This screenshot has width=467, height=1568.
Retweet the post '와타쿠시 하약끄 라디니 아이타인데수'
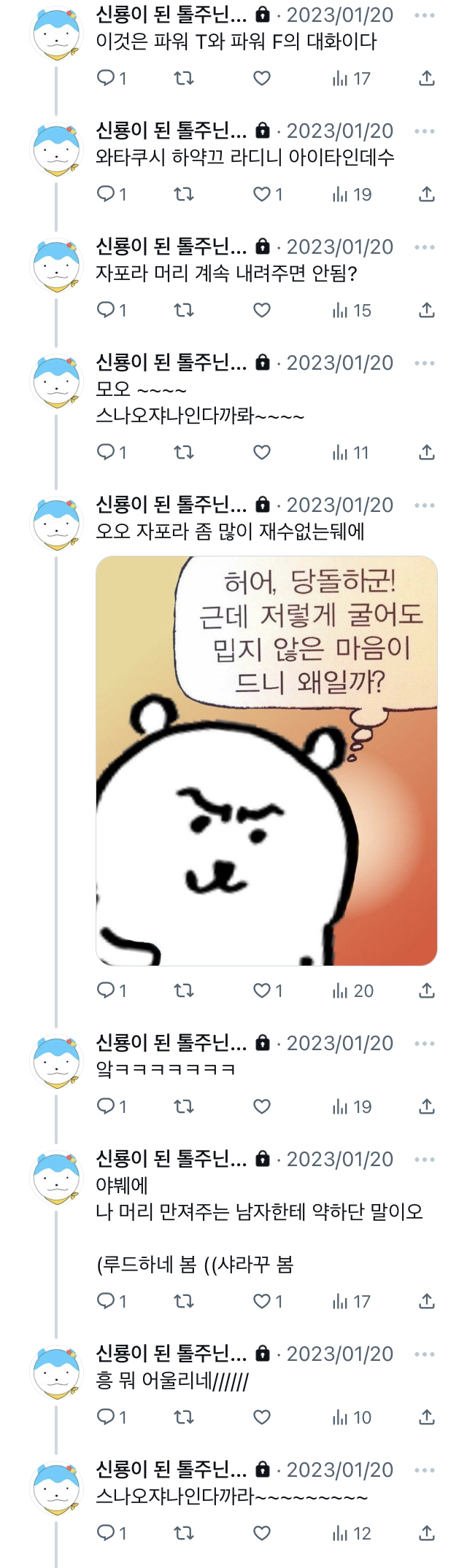[184, 194]
